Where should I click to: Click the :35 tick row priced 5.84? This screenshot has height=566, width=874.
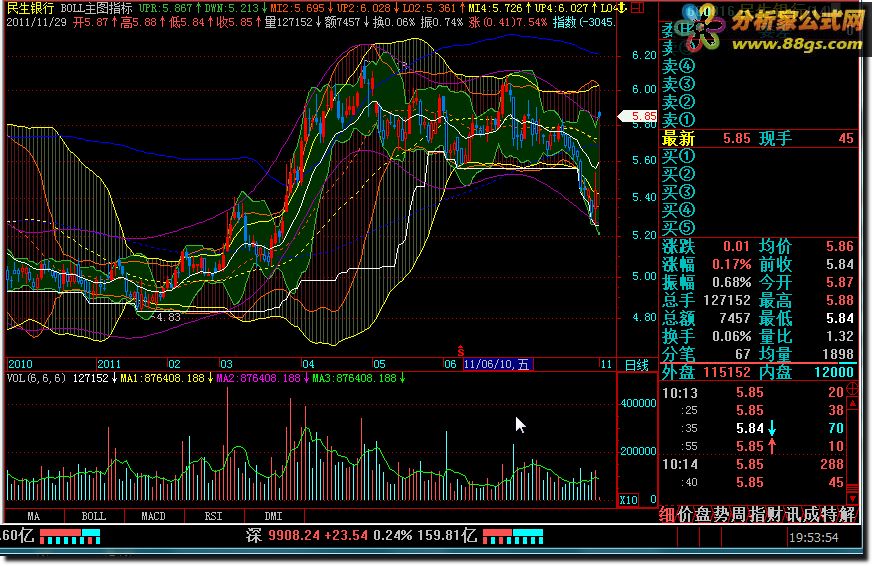coord(753,428)
